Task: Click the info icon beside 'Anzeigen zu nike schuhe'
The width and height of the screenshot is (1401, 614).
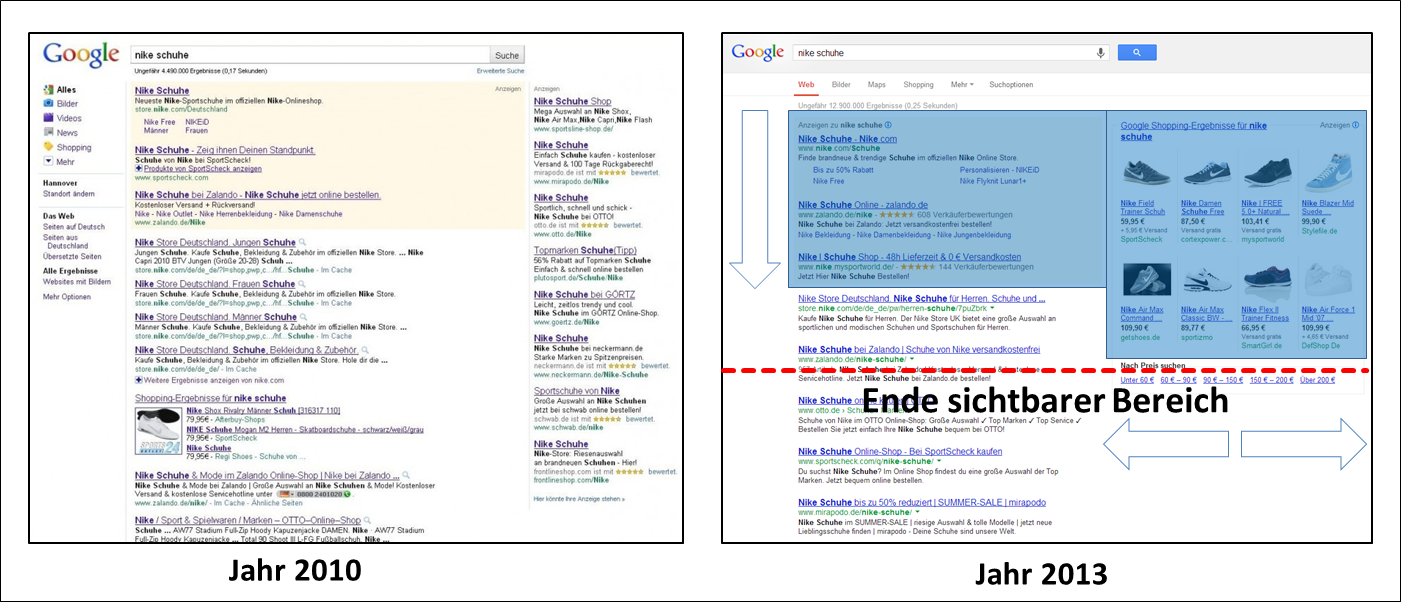Action: click(x=888, y=125)
